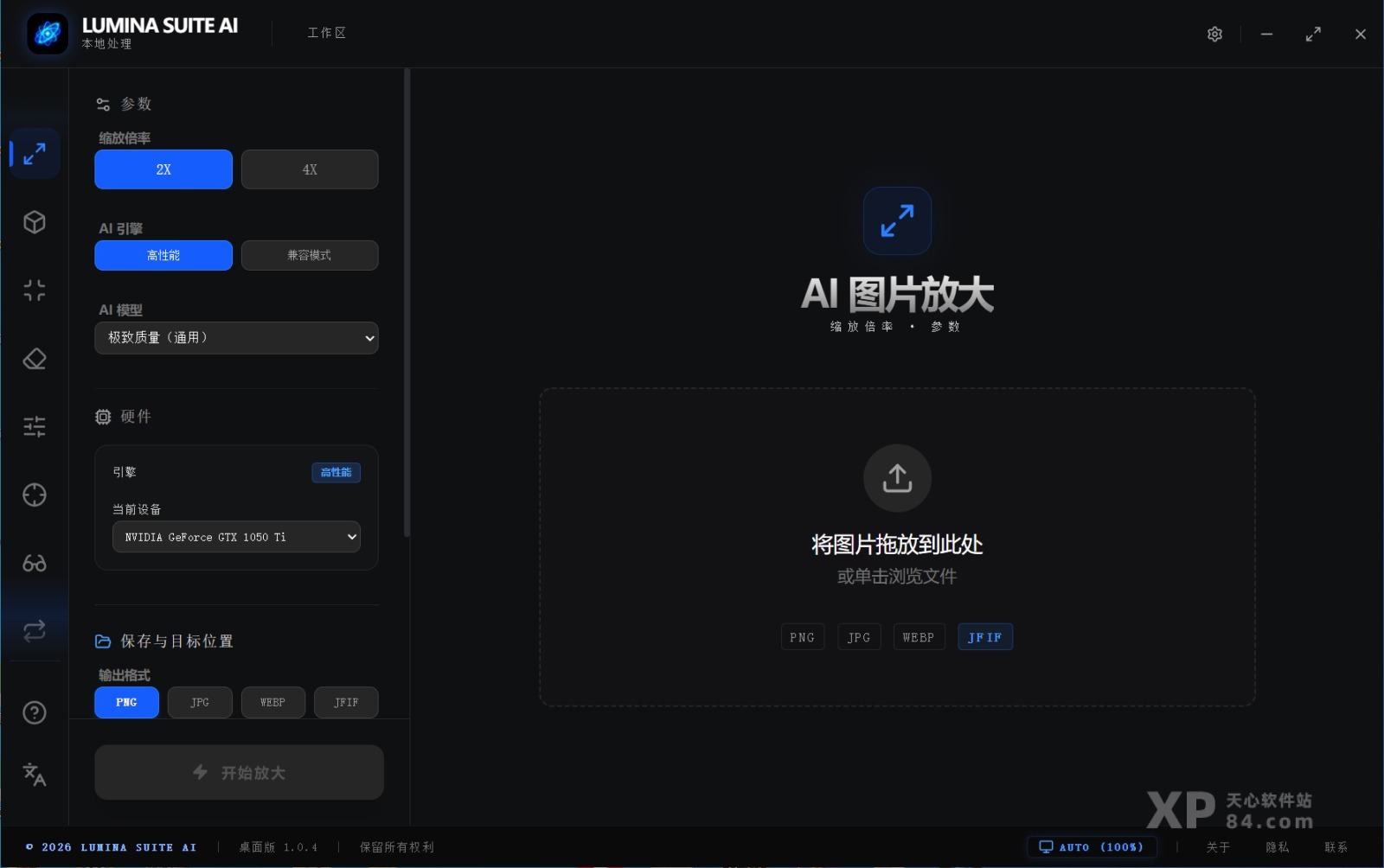This screenshot has width=1384, height=868.
Task: Click the WEBP format tag in drop zone
Action: pos(919,637)
